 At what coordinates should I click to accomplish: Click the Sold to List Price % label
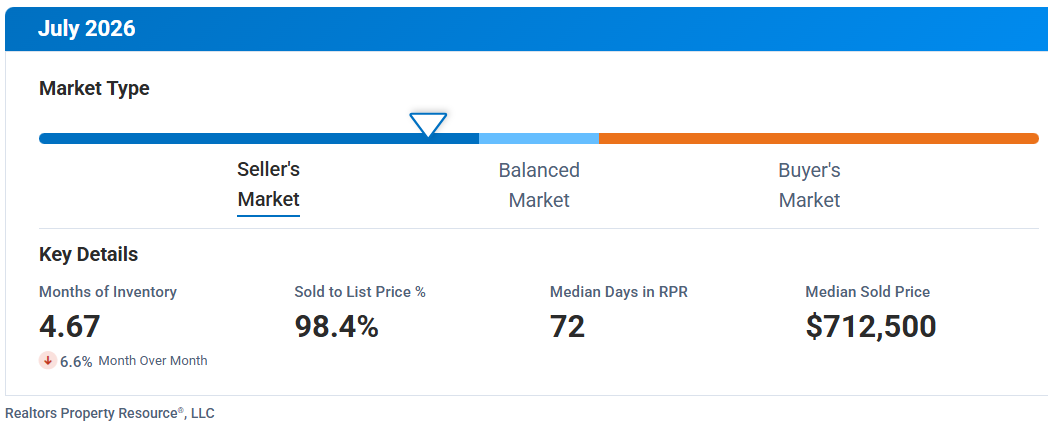click(360, 292)
